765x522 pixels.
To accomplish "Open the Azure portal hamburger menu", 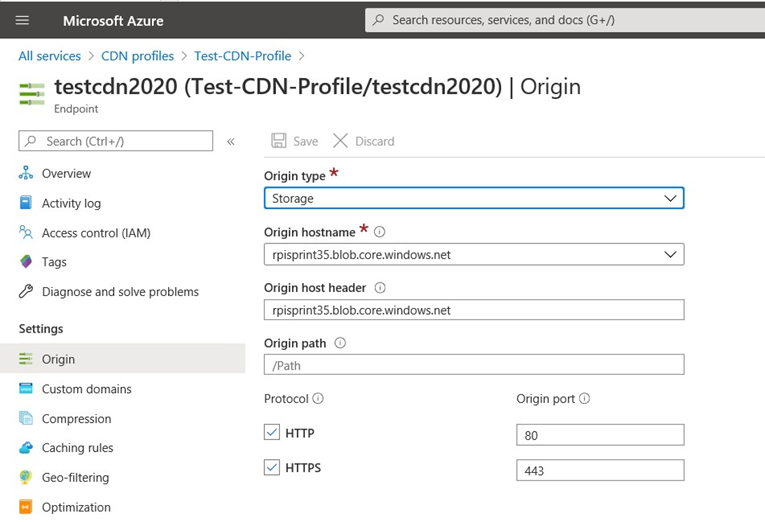I will click(x=23, y=20).
